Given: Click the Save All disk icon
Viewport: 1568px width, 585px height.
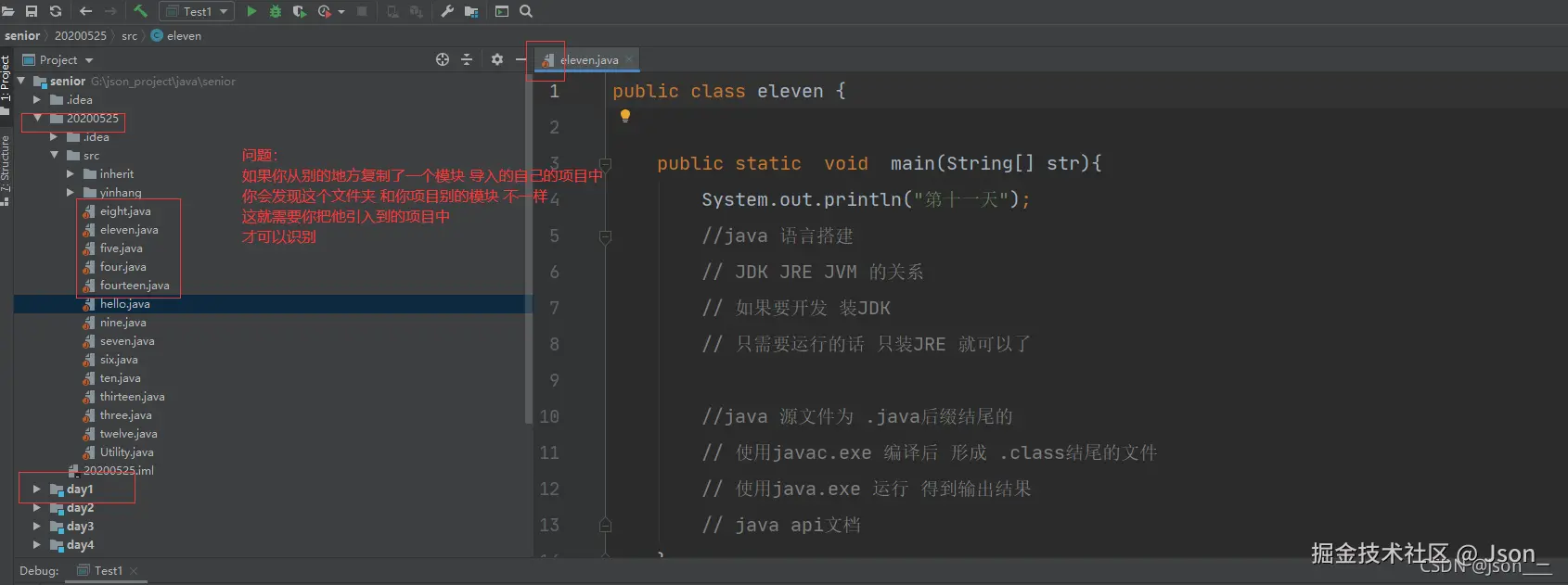Looking at the screenshot, I should [32, 11].
